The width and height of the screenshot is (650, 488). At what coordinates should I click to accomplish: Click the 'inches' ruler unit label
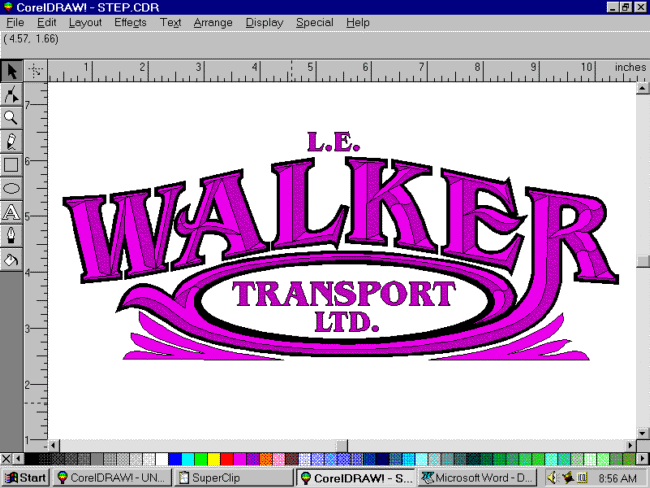(631, 67)
